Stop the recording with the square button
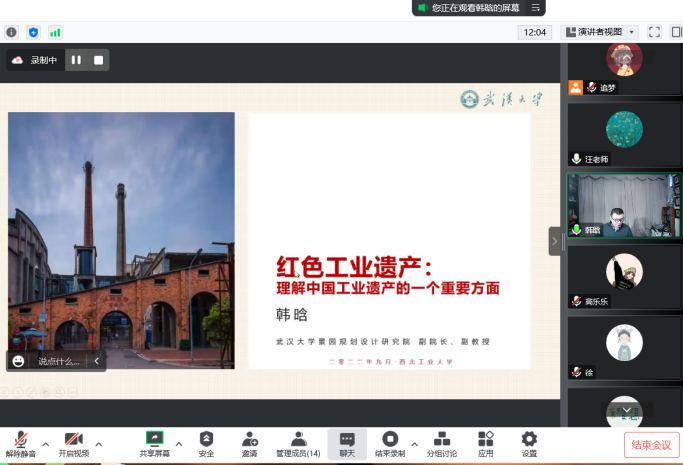 [x=98, y=60]
